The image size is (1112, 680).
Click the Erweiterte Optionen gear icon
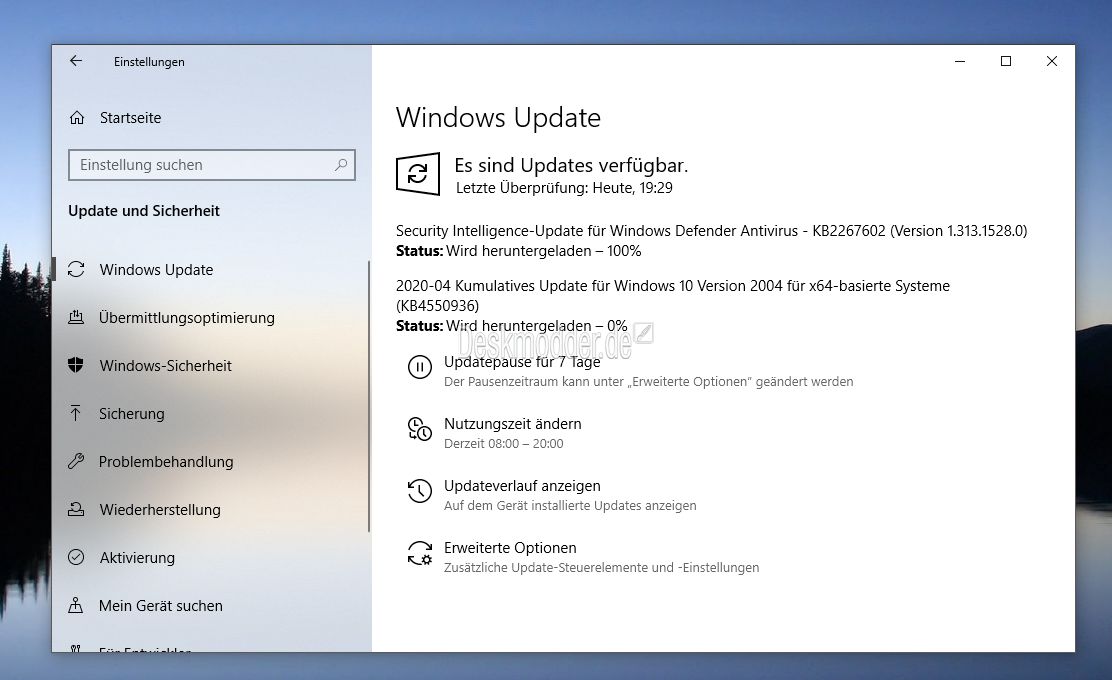pos(420,553)
